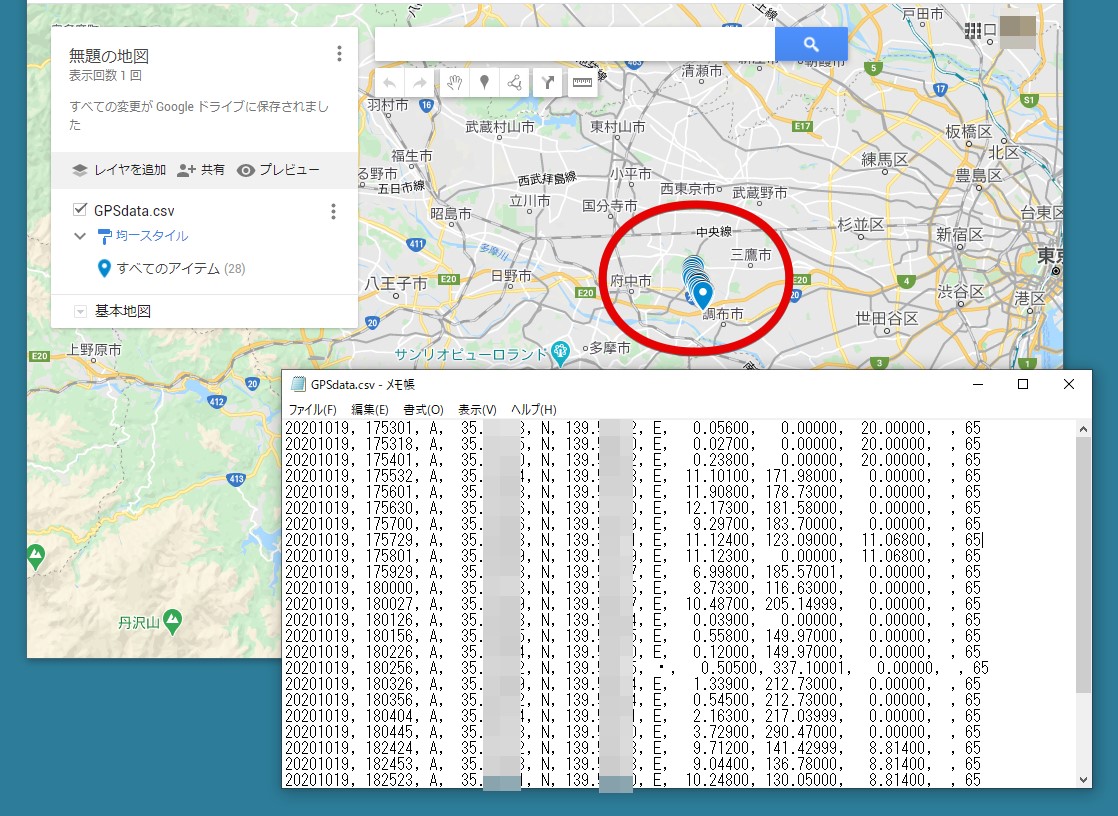Open 書式(O) menu in Notepad
The width and height of the screenshot is (1118, 816).
424,409
